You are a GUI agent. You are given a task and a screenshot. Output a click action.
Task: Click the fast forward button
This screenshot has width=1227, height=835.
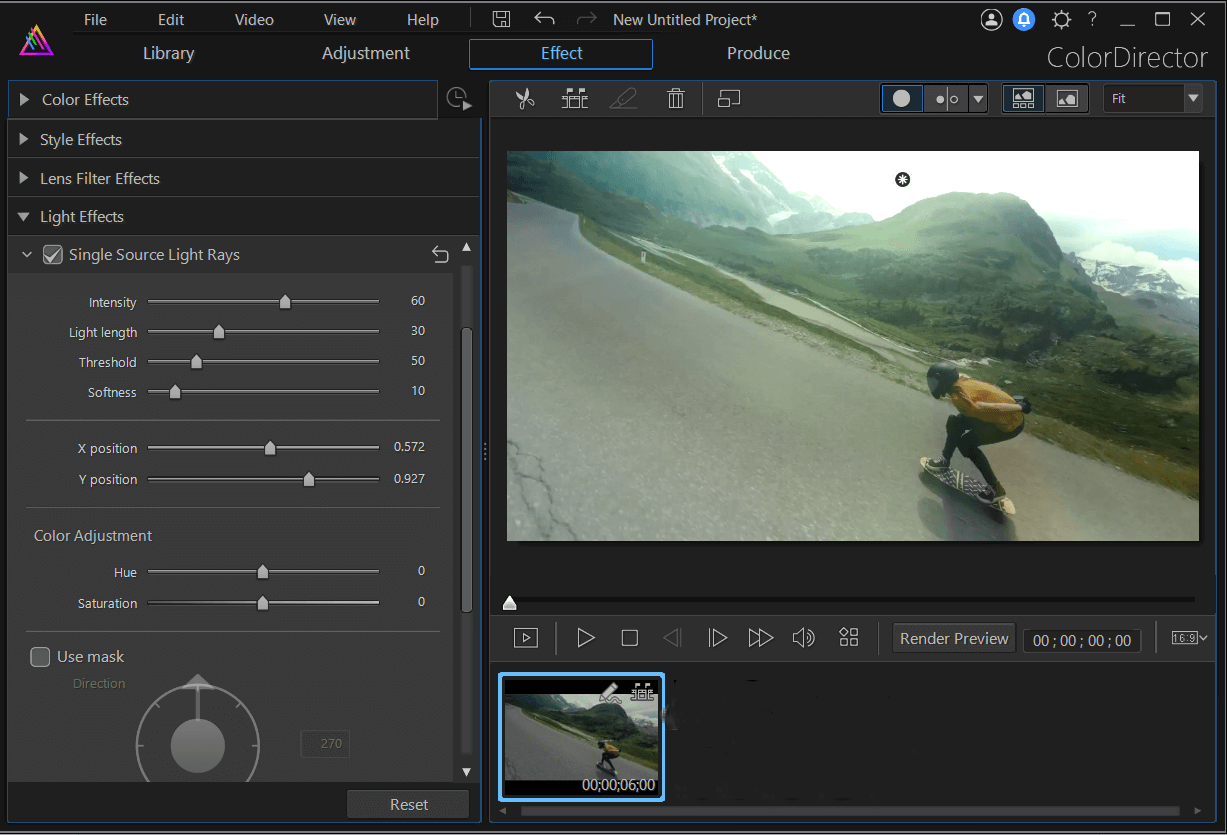[761, 638]
